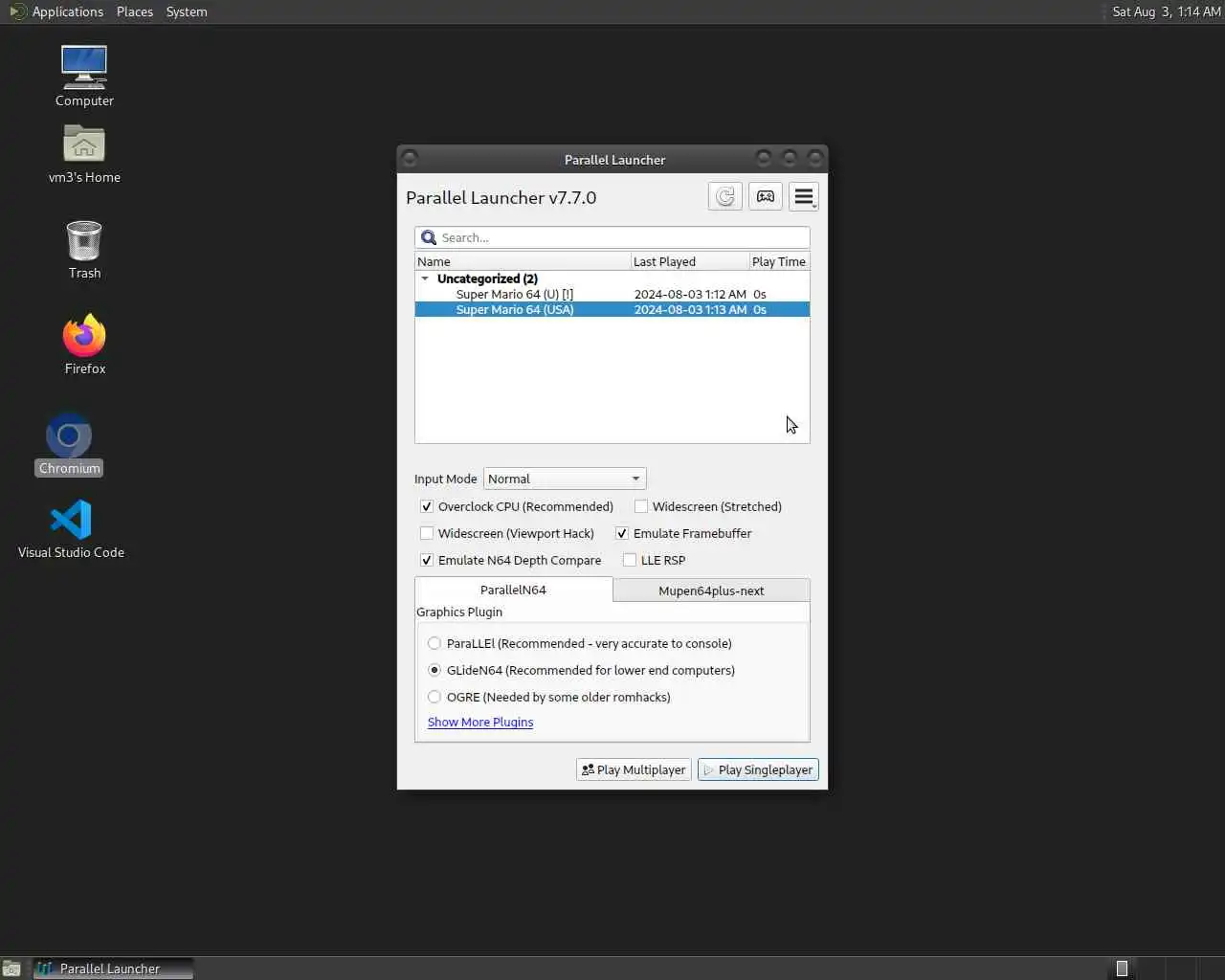Switch to the Mupen64plus-next tab
1225x980 pixels.
pos(711,590)
